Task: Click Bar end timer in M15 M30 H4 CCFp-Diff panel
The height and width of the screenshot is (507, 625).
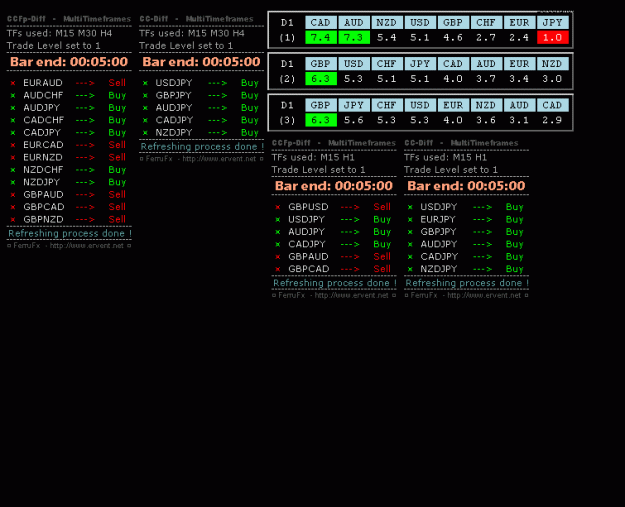Action: 69,62
